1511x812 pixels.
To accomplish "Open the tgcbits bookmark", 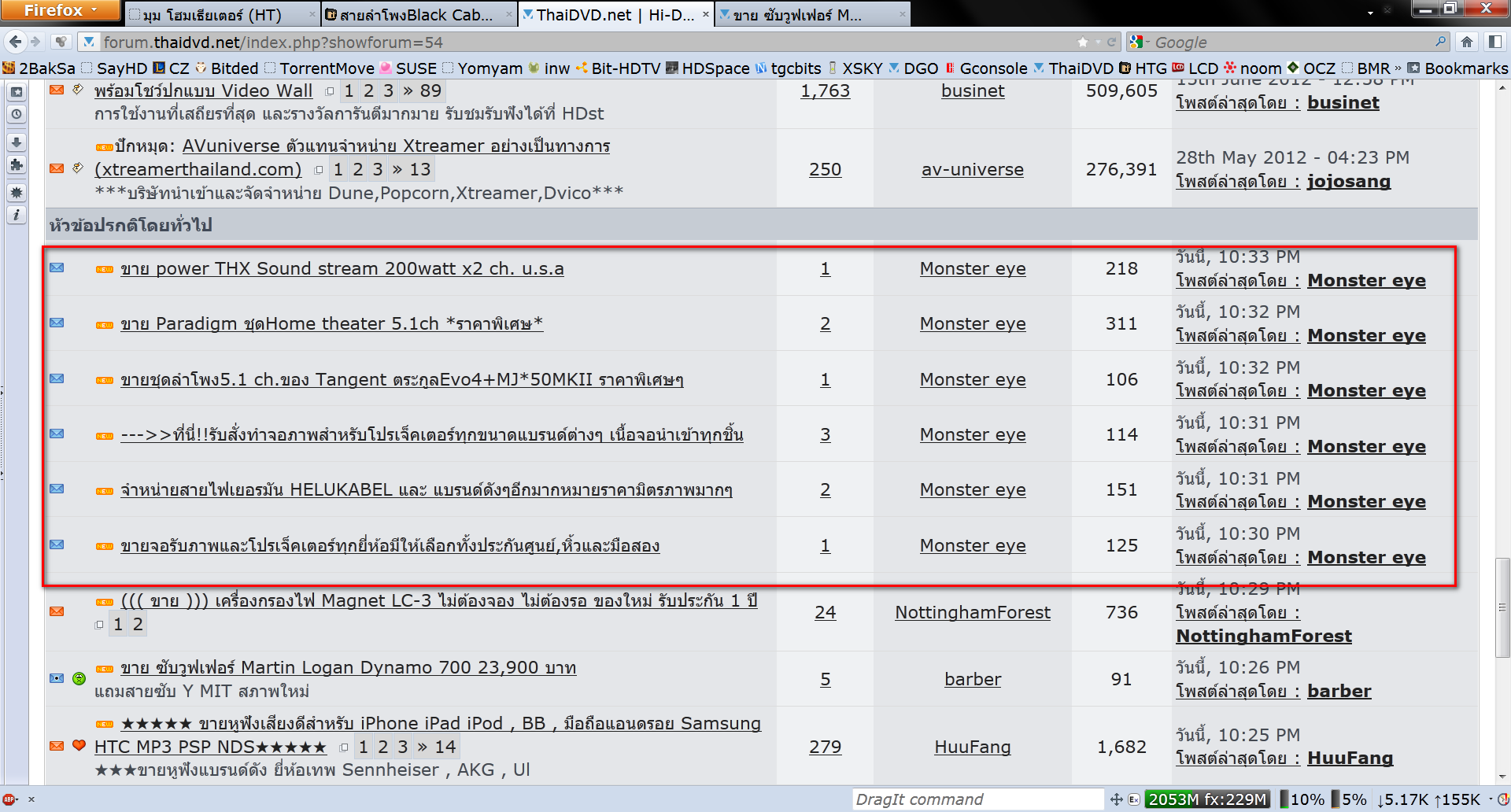I will [788, 68].
